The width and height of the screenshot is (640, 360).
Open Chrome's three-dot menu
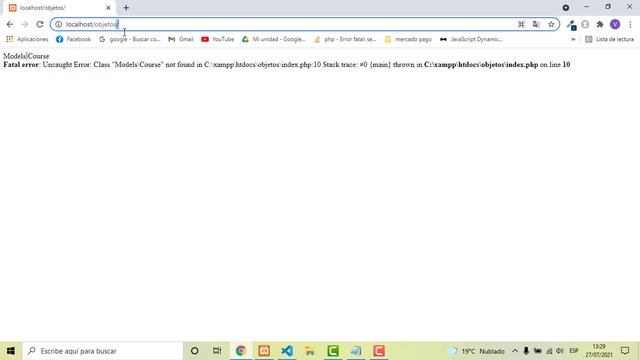click(630, 24)
